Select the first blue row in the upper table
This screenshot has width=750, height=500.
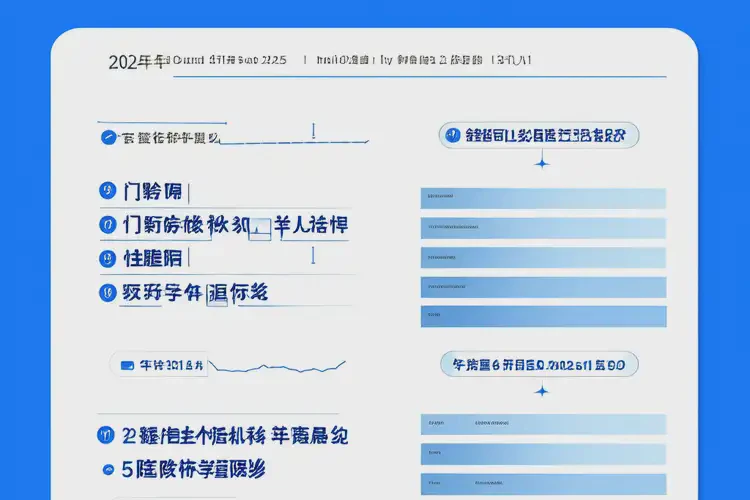[x=543, y=198]
